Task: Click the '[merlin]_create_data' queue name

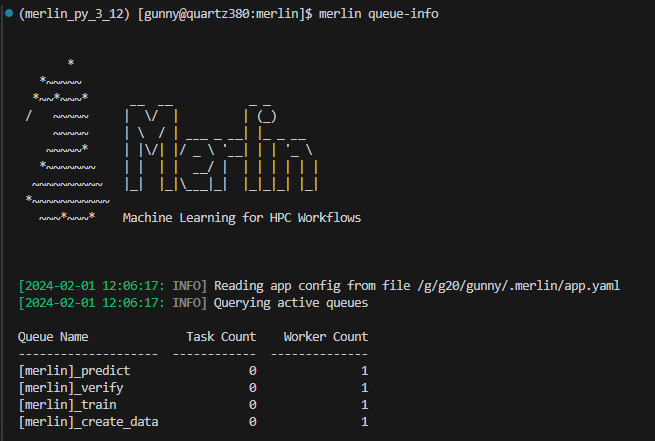Action: pos(89,422)
